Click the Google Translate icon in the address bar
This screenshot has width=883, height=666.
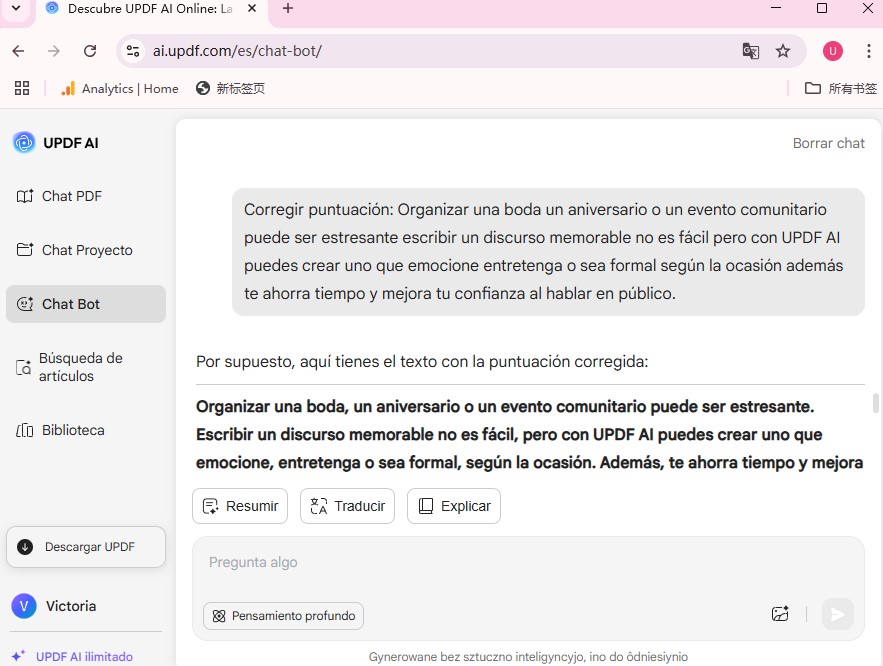(x=751, y=51)
